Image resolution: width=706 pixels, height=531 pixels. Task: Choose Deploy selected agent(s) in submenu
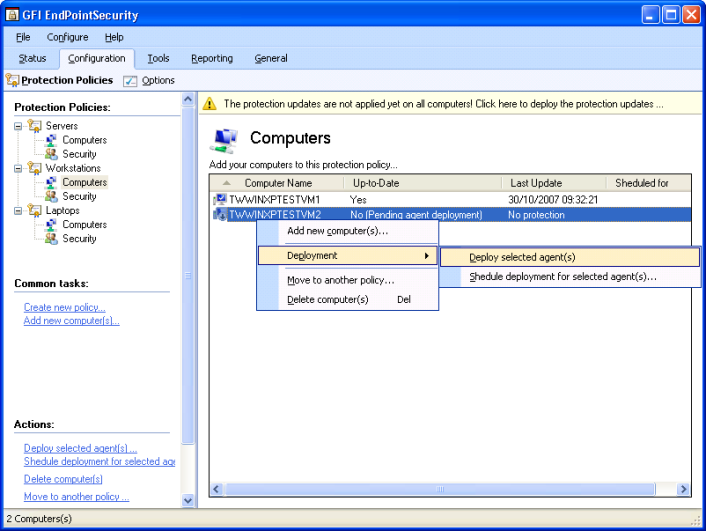[x=570, y=257]
